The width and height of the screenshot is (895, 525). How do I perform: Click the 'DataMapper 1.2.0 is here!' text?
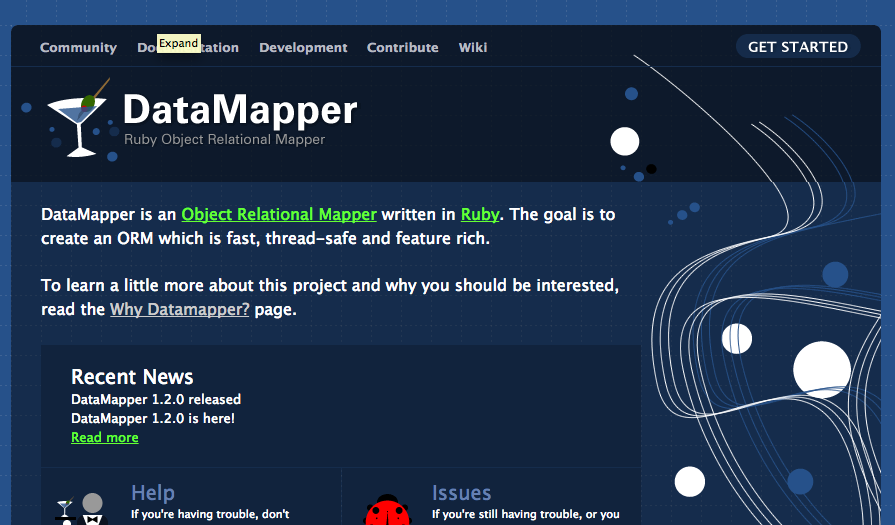153,418
